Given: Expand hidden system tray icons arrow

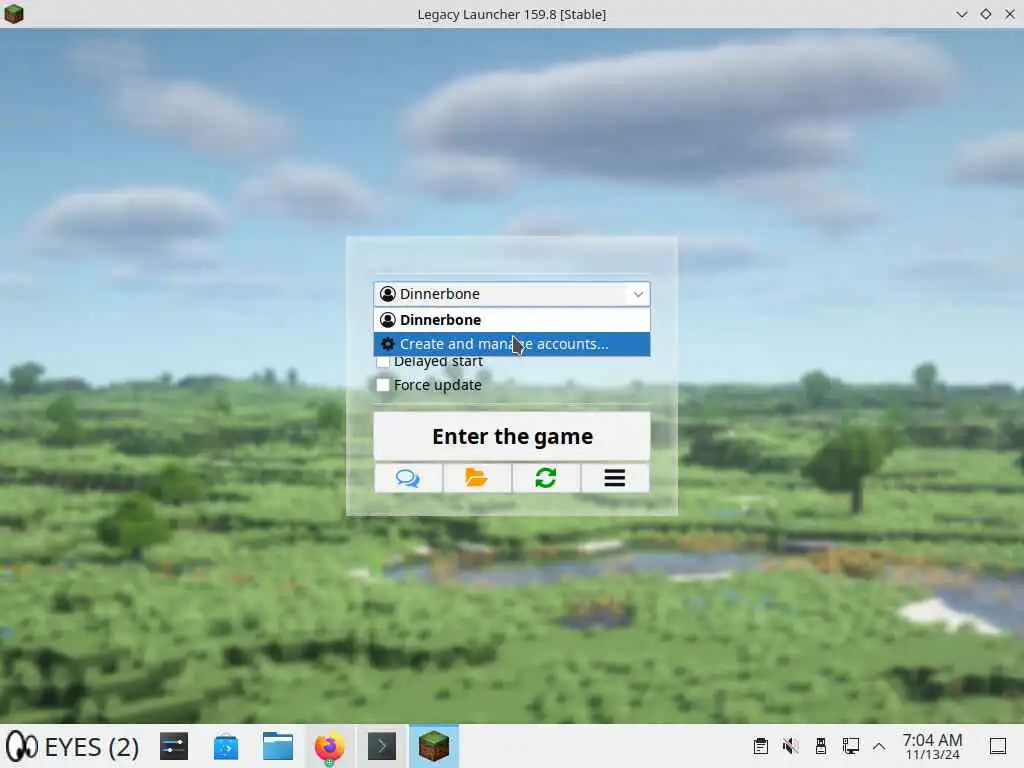Looking at the screenshot, I should point(879,746).
